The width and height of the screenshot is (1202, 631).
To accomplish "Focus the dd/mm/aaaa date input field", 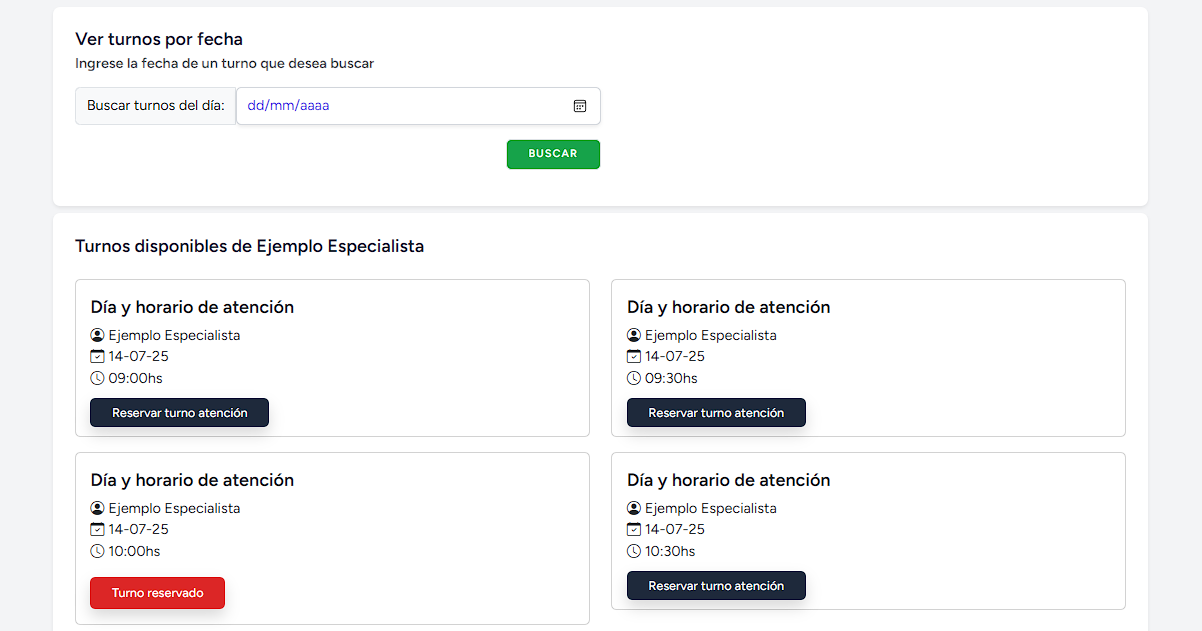I will pos(400,106).
